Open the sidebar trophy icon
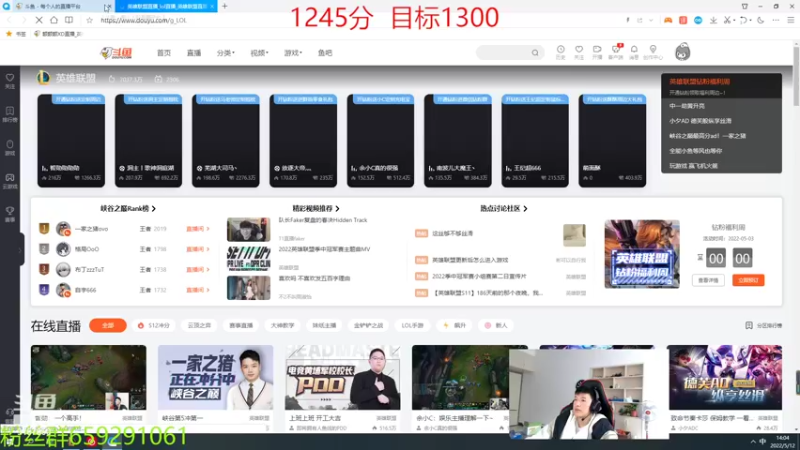800x450 pixels. [10, 213]
